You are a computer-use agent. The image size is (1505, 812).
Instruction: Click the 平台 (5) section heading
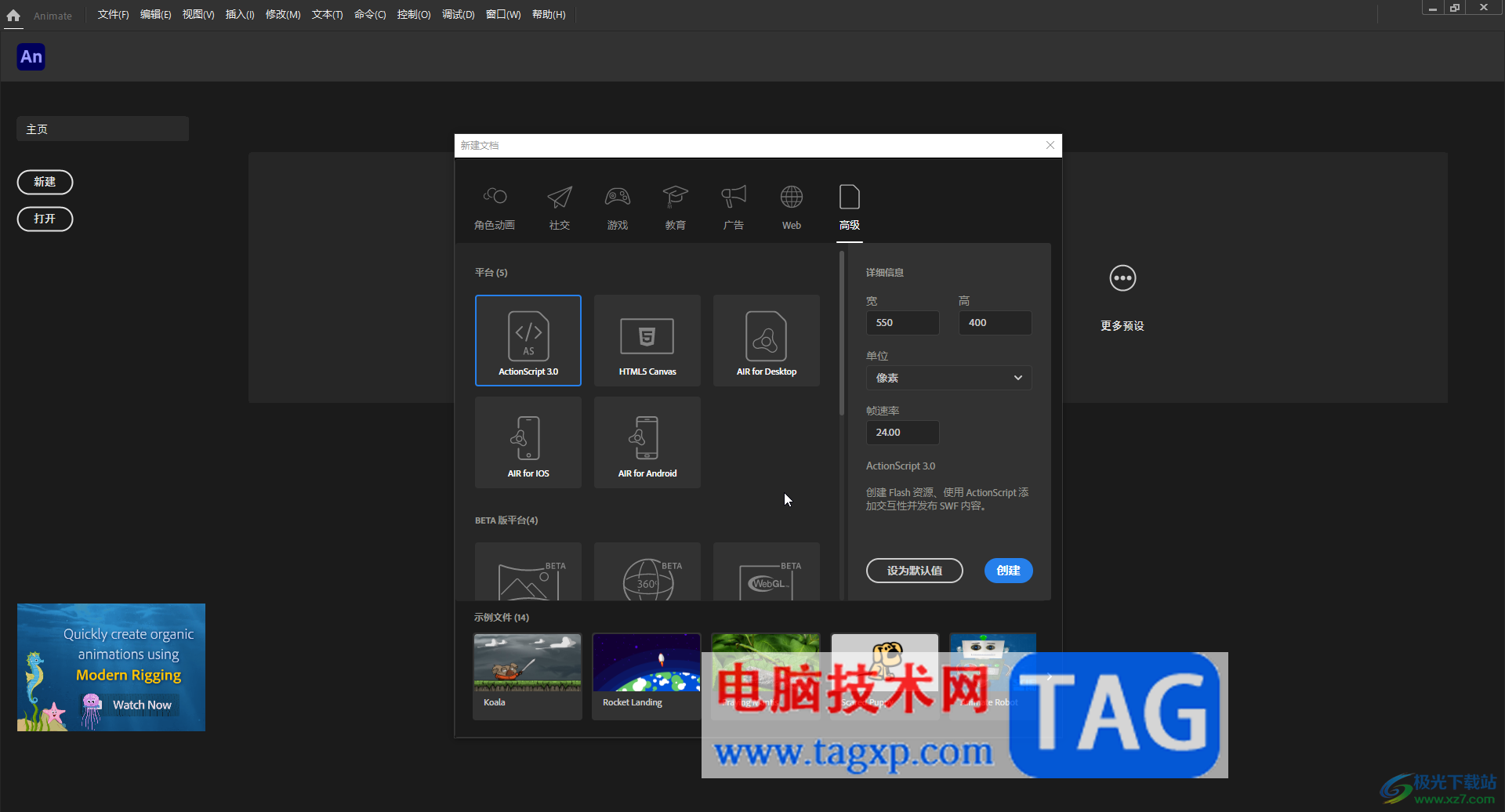pyautogui.click(x=491, y=273)
